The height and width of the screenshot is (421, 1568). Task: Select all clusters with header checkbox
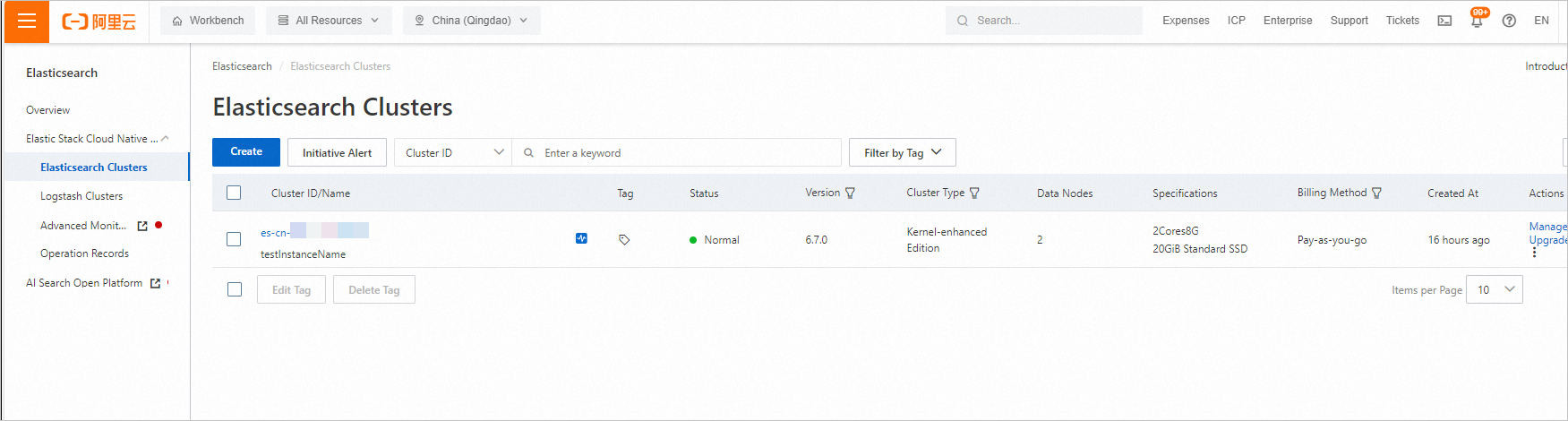[234, 193]
